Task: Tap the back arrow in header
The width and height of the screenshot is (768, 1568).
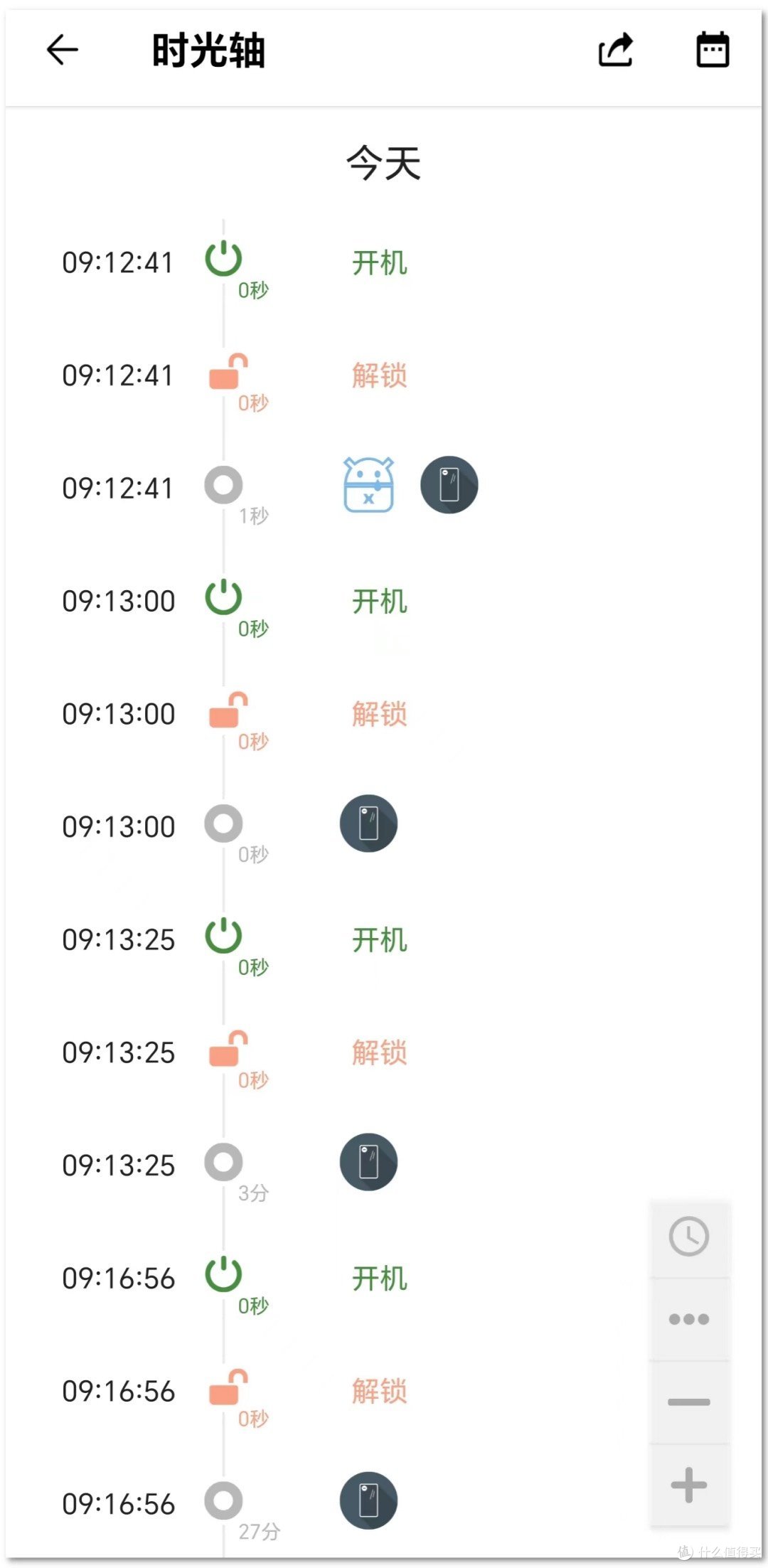Action: [x=63, y=50]
